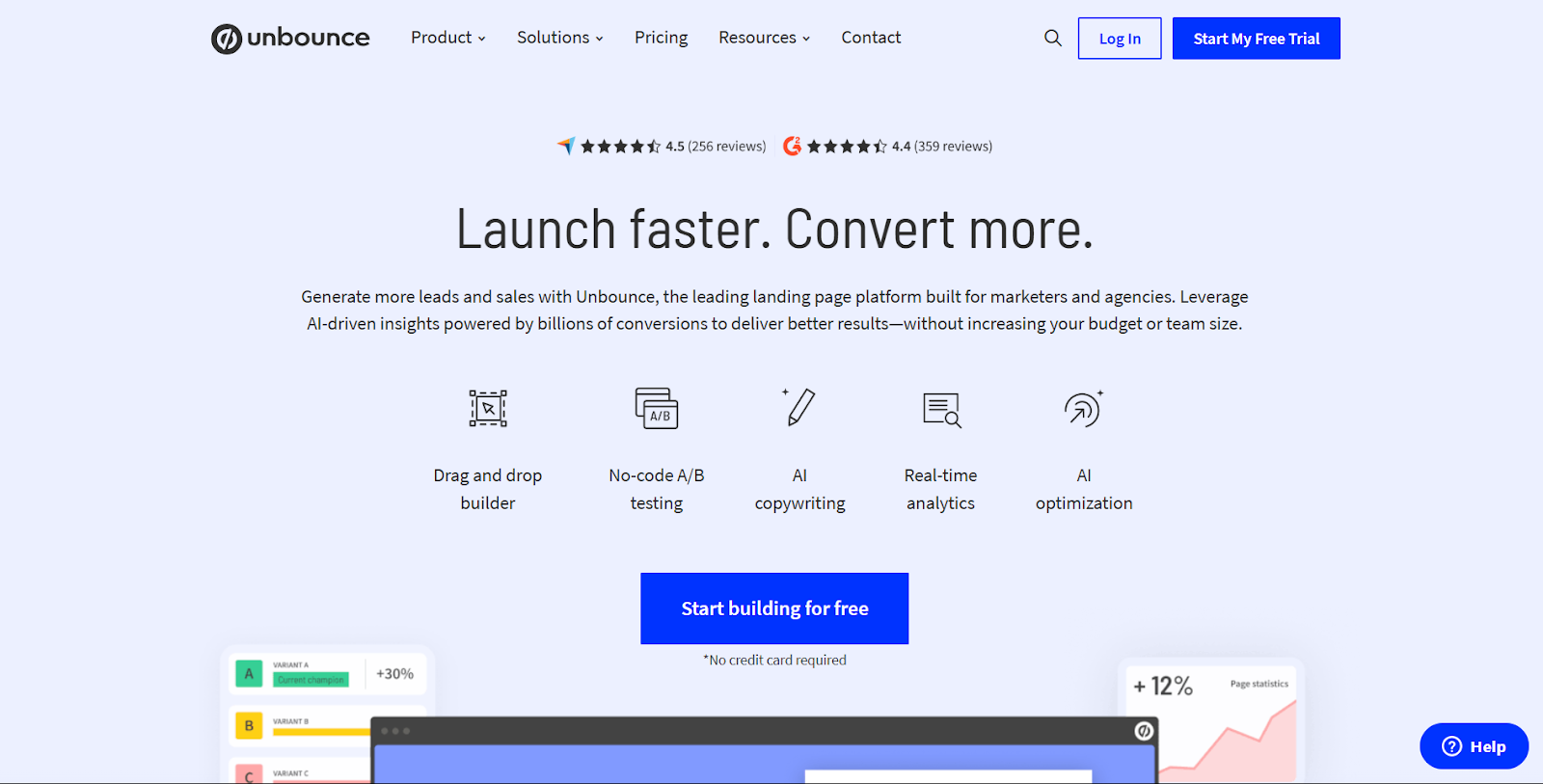This screenshot has height=784, width=1543.
Task: Click the 'No-code A/B testing' label
Action: 657,489
